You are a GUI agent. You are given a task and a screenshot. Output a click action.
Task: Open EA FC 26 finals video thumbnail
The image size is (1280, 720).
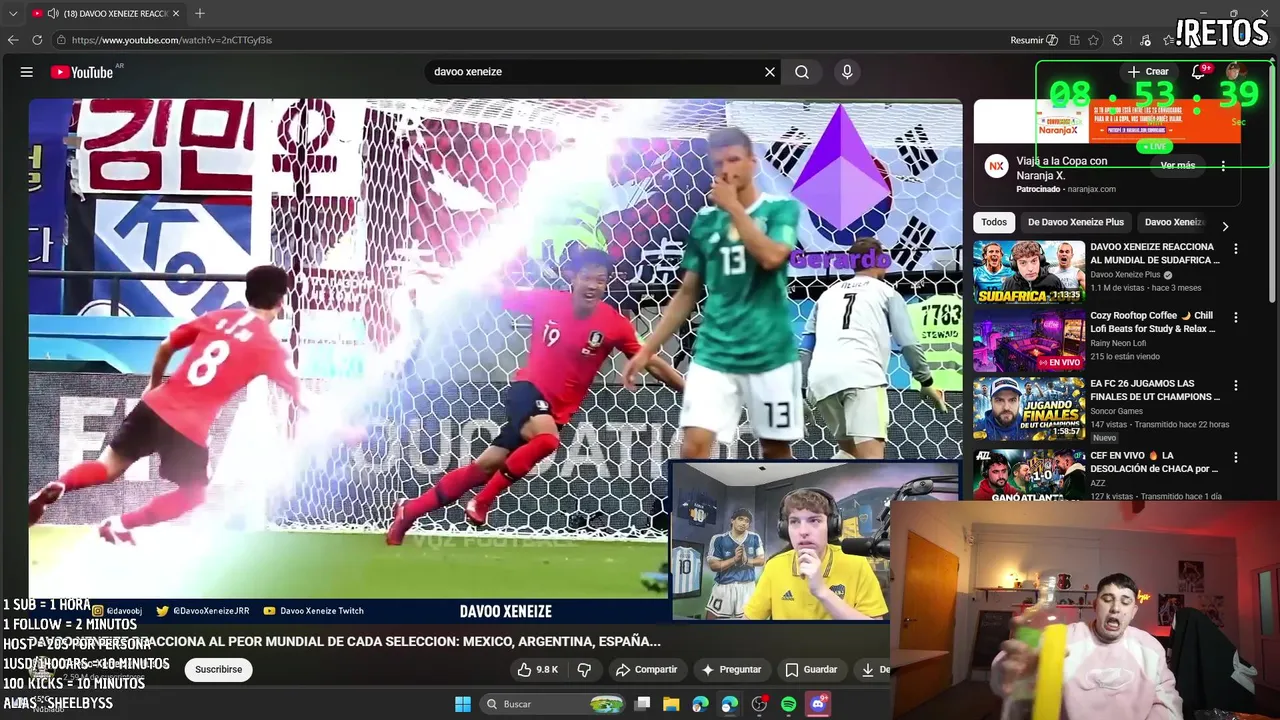coord(1029,408)
